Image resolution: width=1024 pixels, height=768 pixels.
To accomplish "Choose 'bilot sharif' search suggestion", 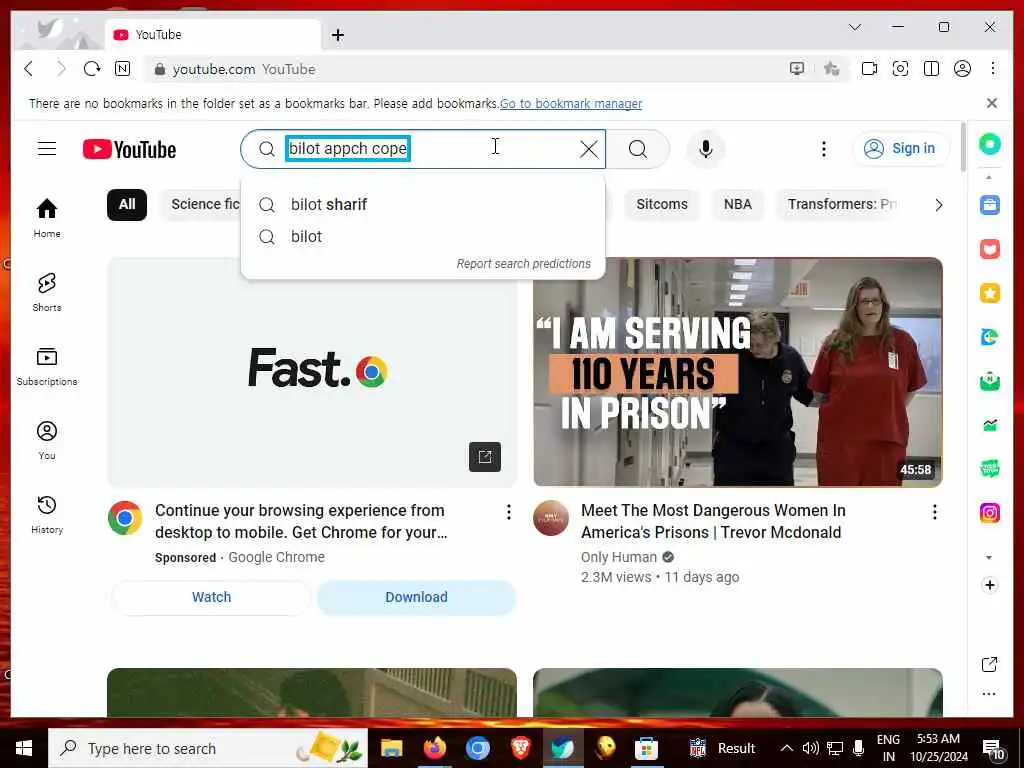I will (x=423, y=204).
